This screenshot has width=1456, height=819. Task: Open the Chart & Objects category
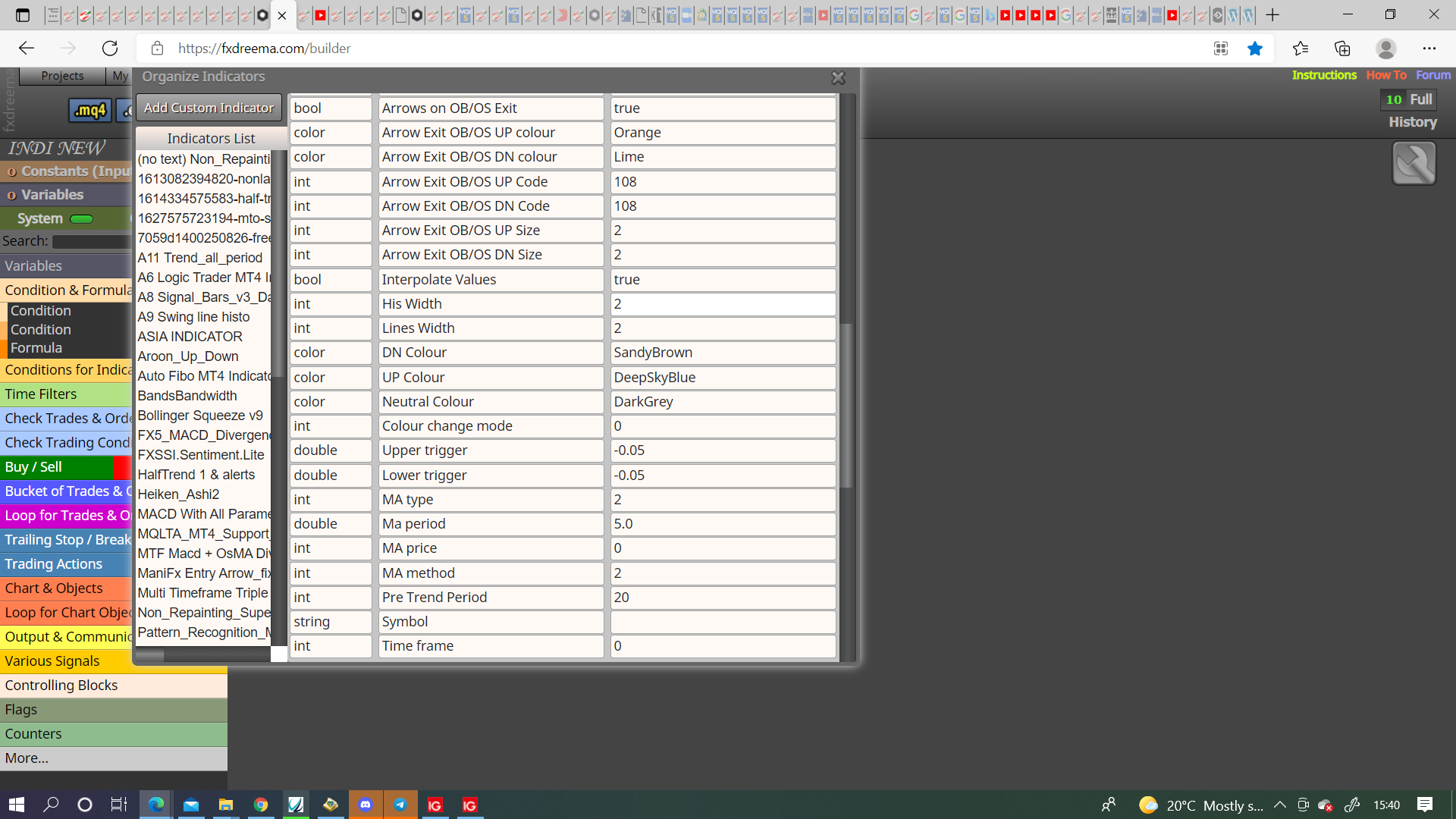[67, 588]
